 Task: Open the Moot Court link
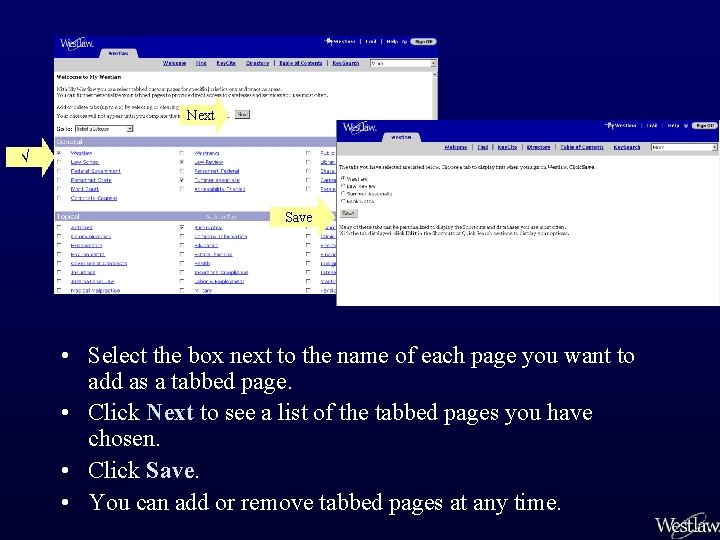coord(84,189)
